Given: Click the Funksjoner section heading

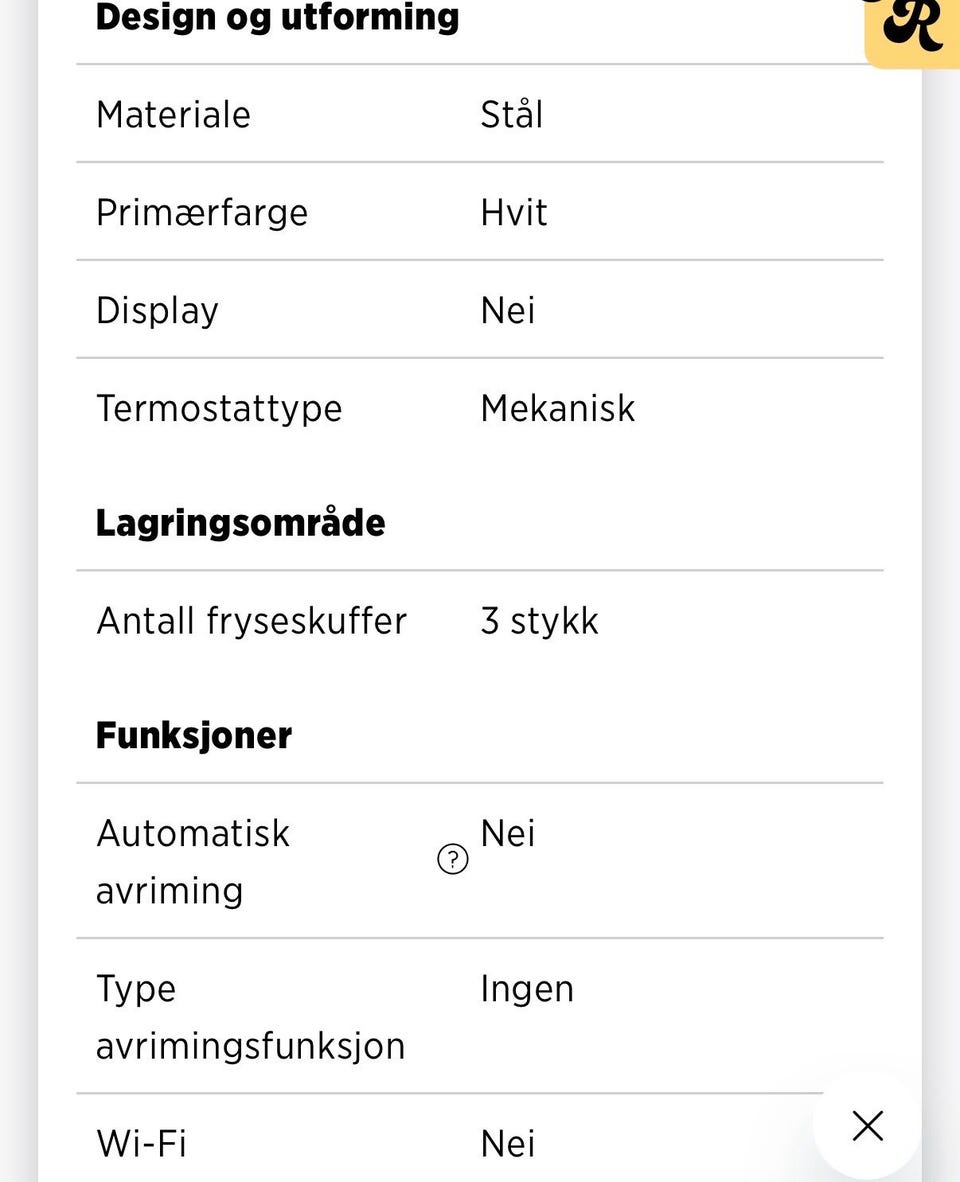Looking at the screenshot, I should coord(194,736).
